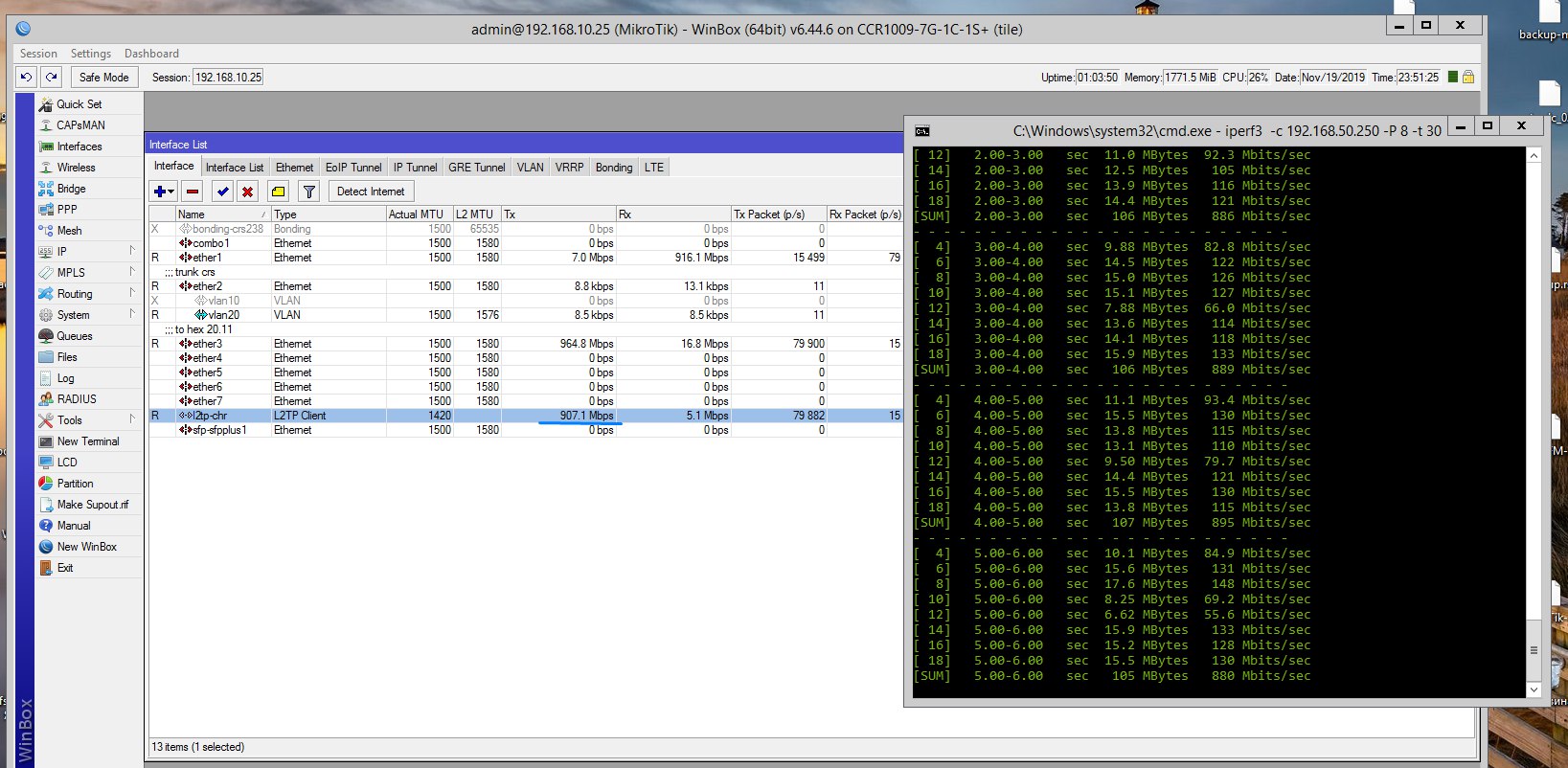Sort by the Tx column header
Viewport: 1568px width, 768px height.
click(558, 215)
